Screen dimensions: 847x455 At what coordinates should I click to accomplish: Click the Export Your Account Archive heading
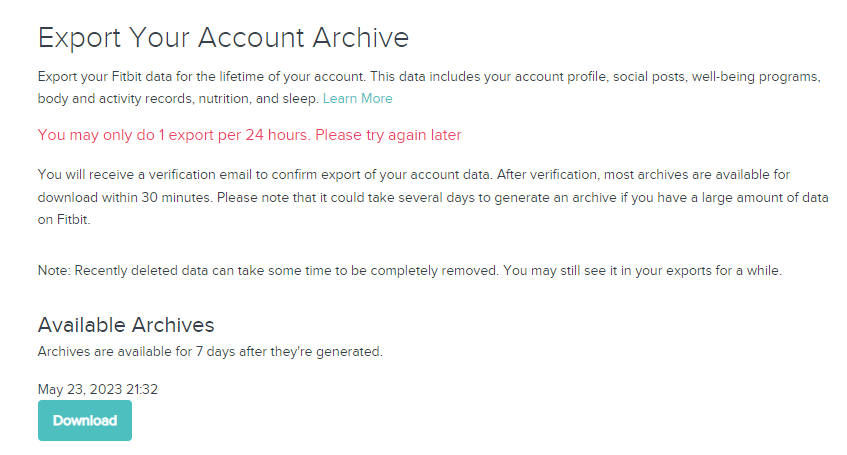(x=223, y=38)
